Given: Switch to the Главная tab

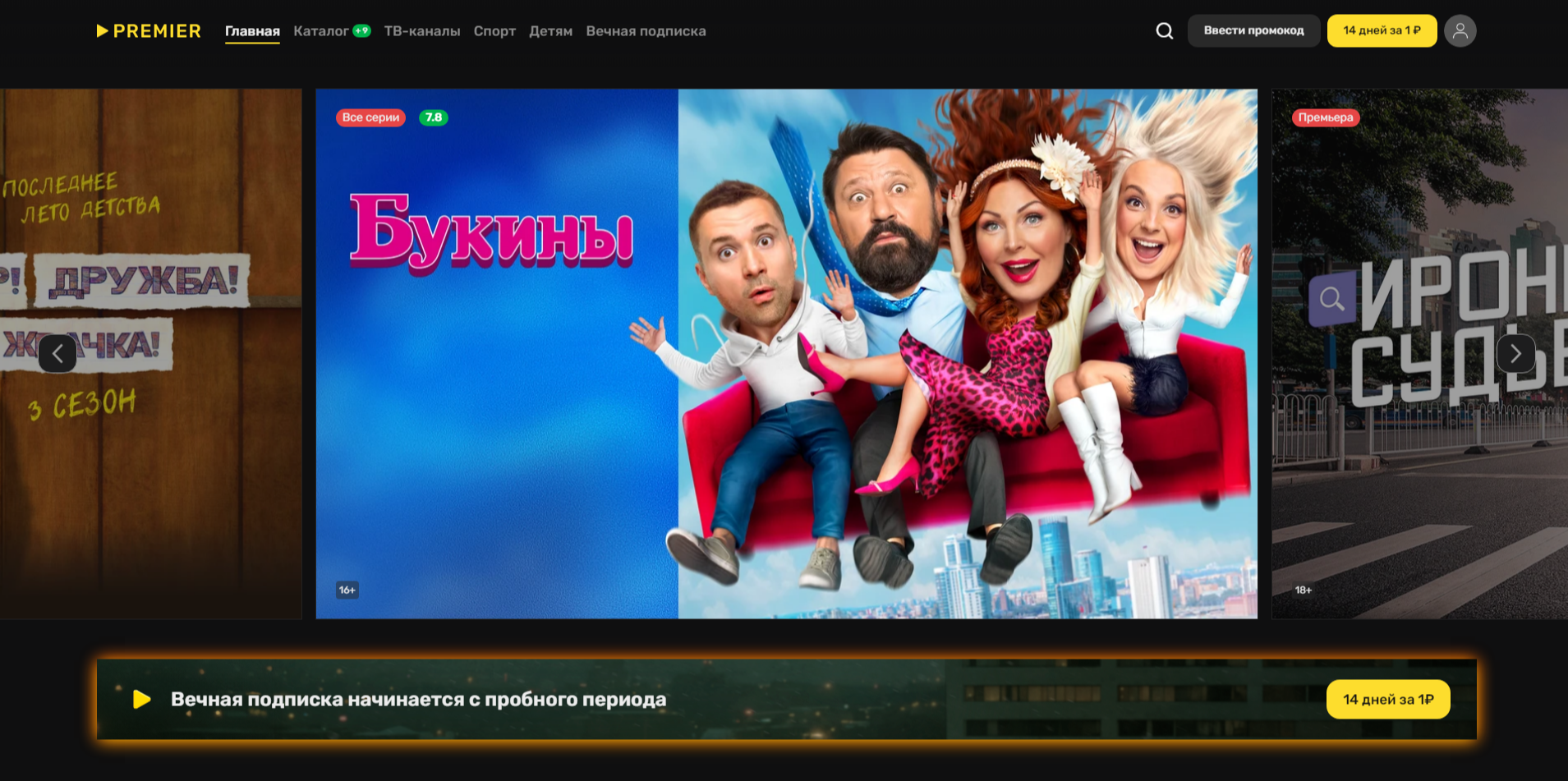Looking at the screenshot, I should (x=252, y=31).
